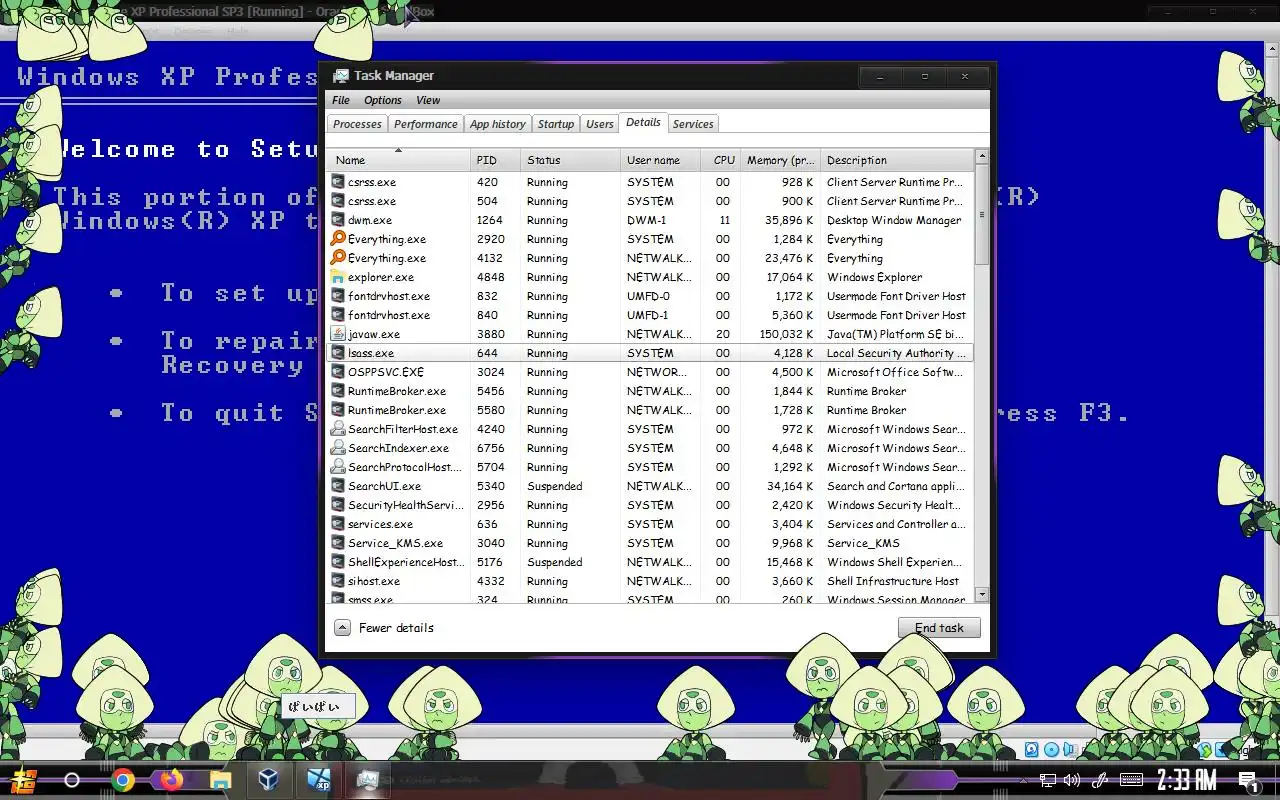Click the Task Manager title bar icon
Screen dimensions: 1280x800
[341, 76]
